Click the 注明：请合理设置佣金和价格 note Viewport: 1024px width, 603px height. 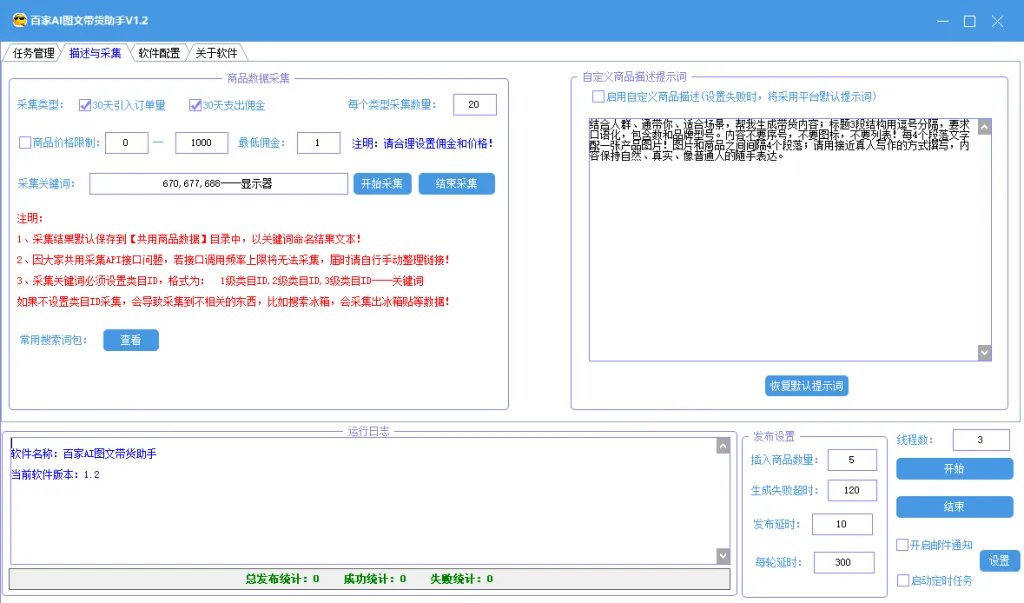(x=423, y=143)
